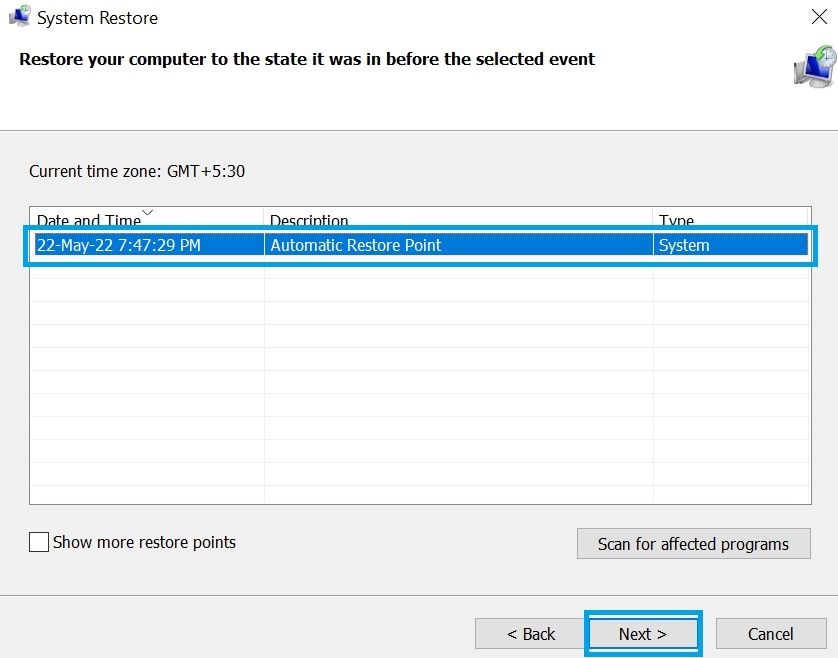Click Scan for affected programs
The width and height of the screenshot is (838, 658).
693,543
